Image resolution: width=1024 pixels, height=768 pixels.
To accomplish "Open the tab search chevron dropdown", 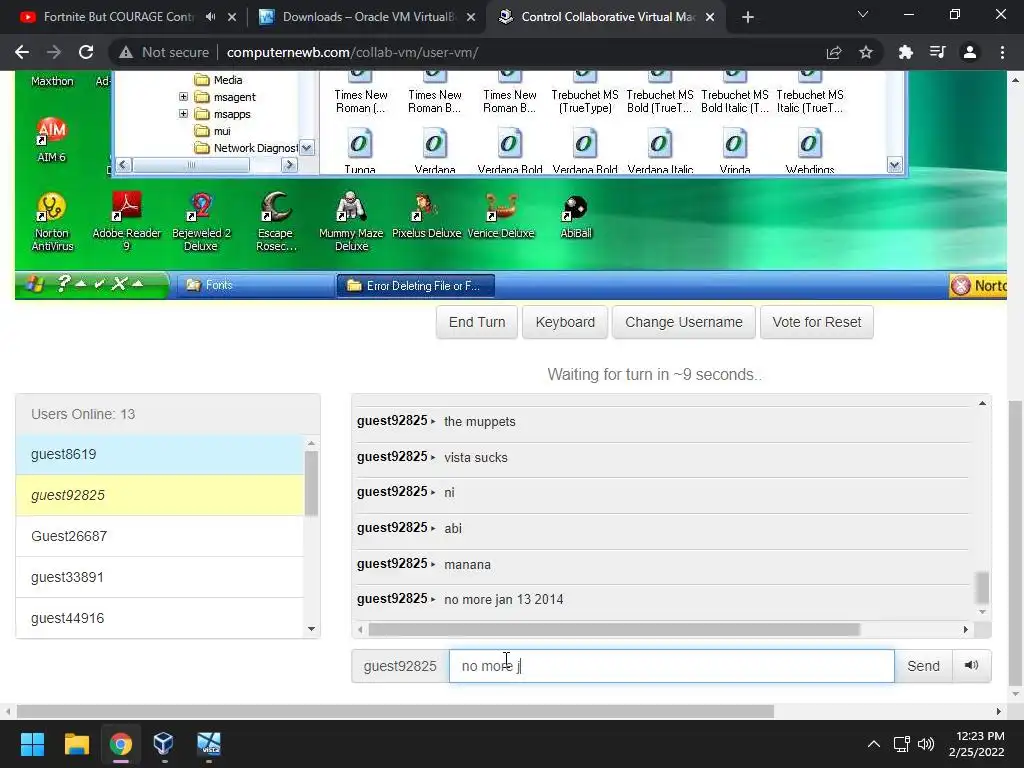I will (x=863, y=15).
